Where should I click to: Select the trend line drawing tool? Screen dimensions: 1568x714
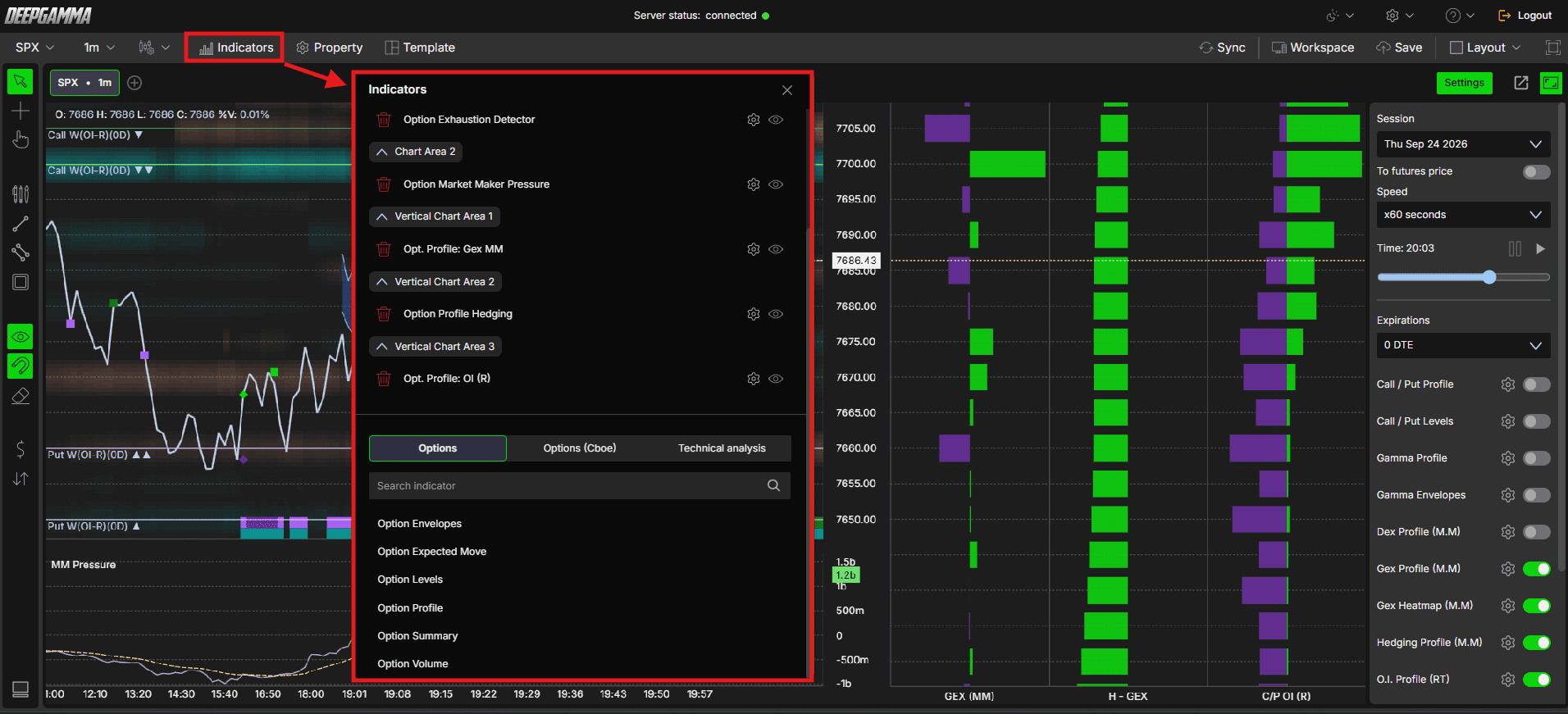[x=21, y=224]
